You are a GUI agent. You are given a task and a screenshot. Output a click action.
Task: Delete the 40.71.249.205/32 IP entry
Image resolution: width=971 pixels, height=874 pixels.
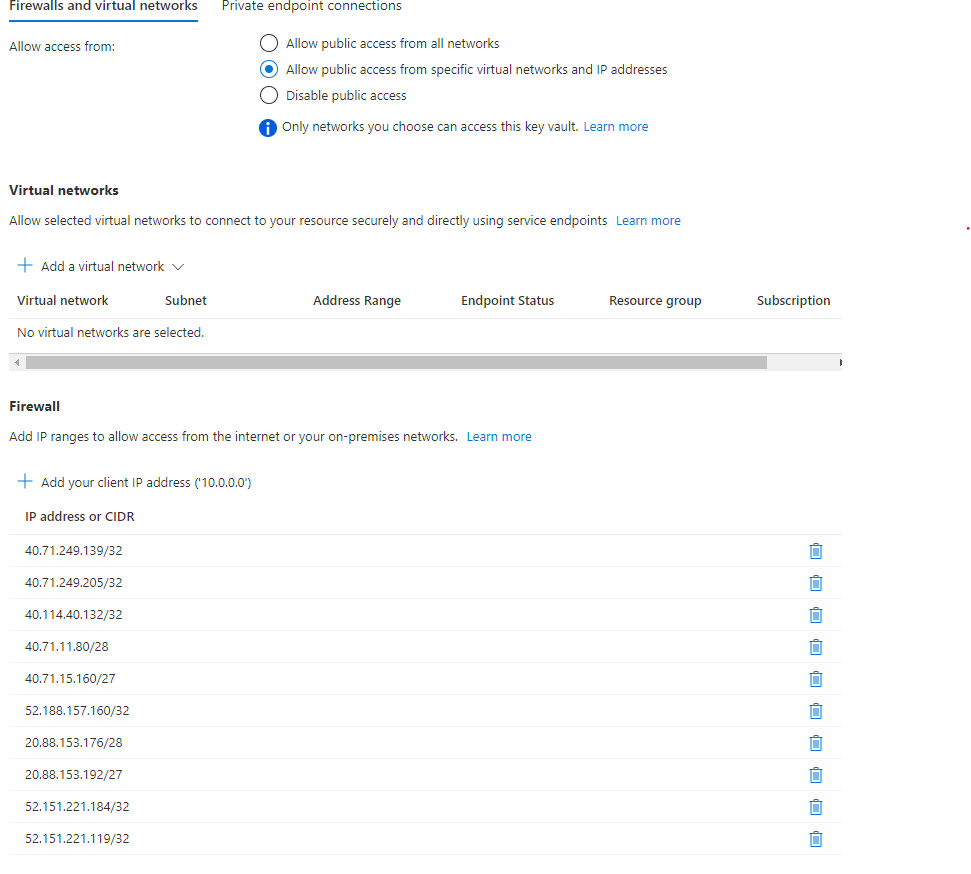click(x=815, y=583)
